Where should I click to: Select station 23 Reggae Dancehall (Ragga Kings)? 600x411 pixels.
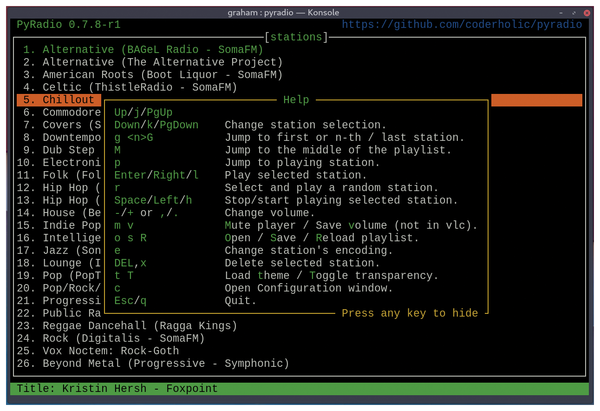click(x=127, y=326)
